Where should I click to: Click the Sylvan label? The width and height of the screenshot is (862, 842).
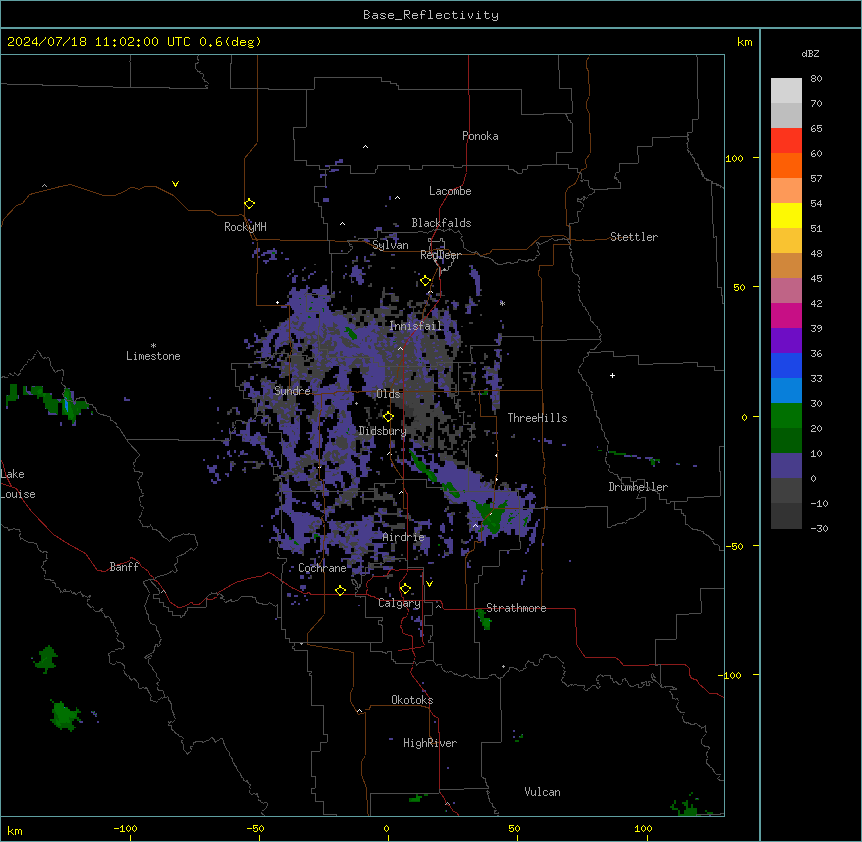point(390,245)
